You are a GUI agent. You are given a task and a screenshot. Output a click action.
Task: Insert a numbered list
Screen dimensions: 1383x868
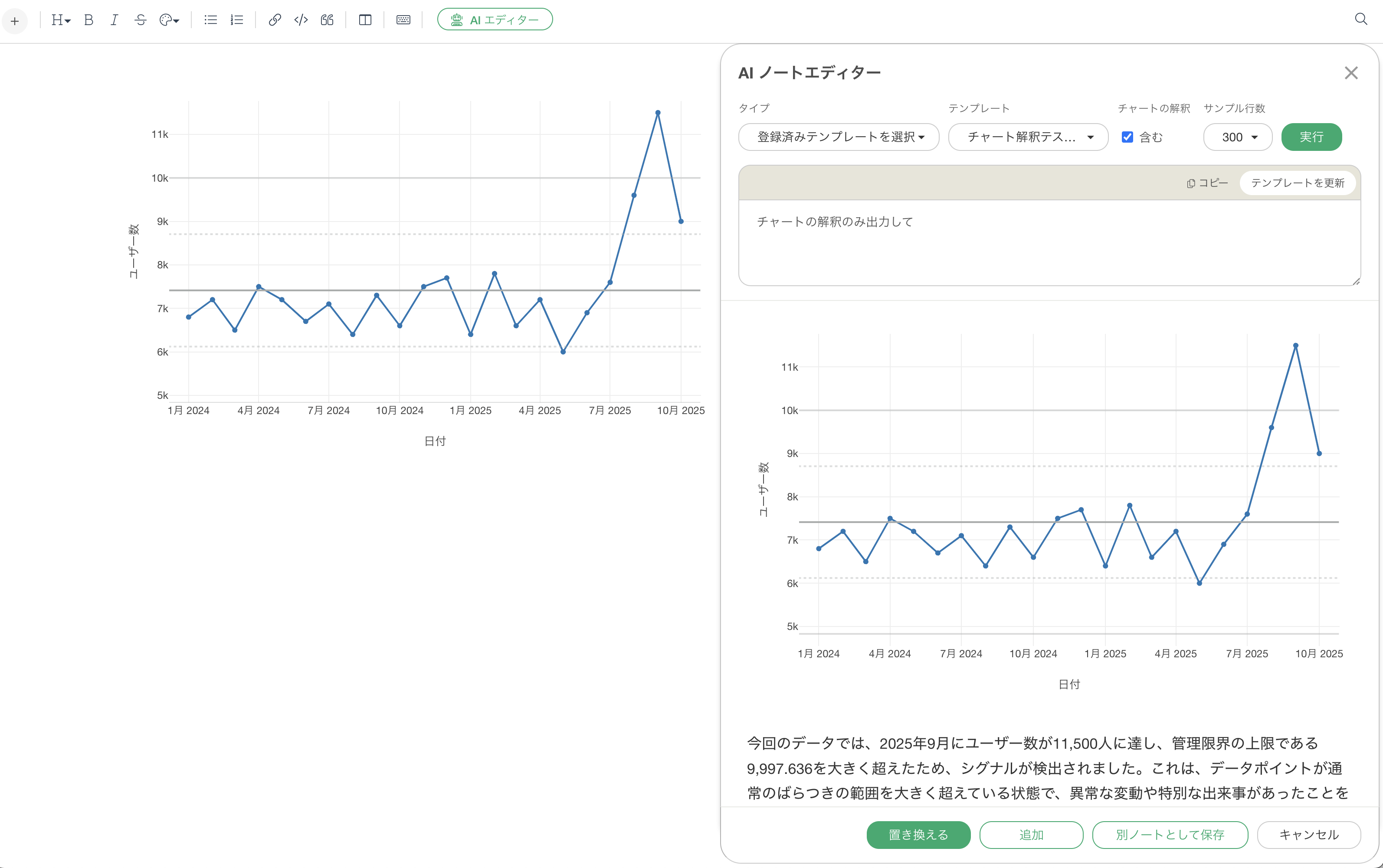pyautogui.click(x=236, y=20)
